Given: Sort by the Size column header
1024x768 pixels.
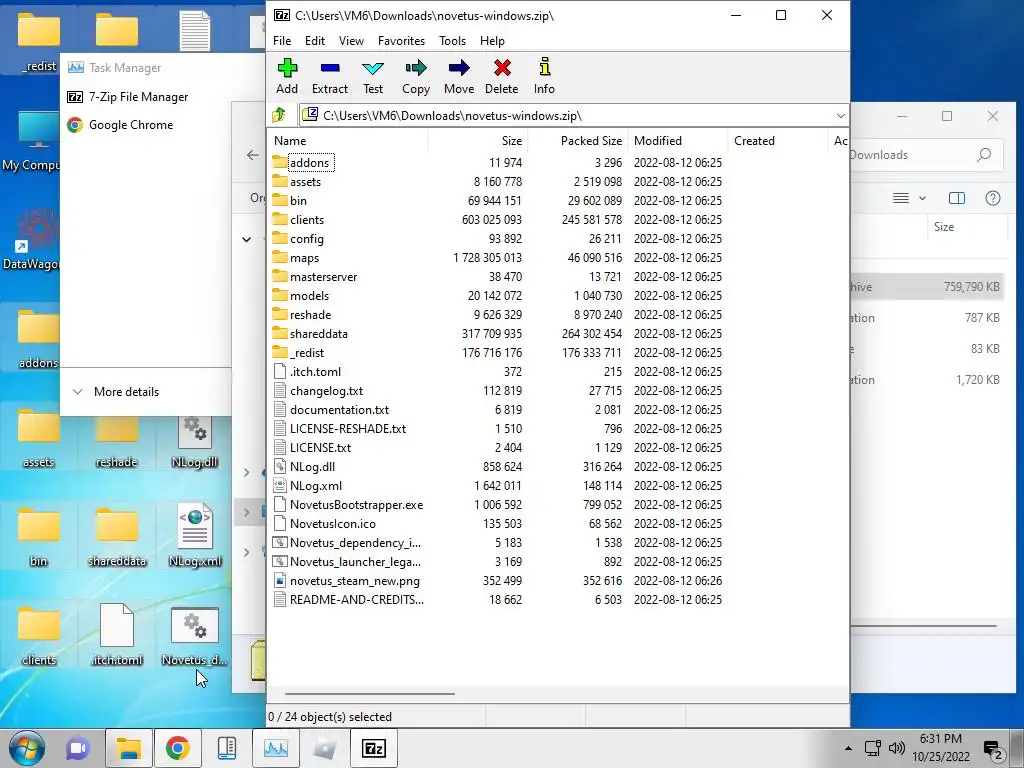Looking at the screenshot, I should point(478,140).
